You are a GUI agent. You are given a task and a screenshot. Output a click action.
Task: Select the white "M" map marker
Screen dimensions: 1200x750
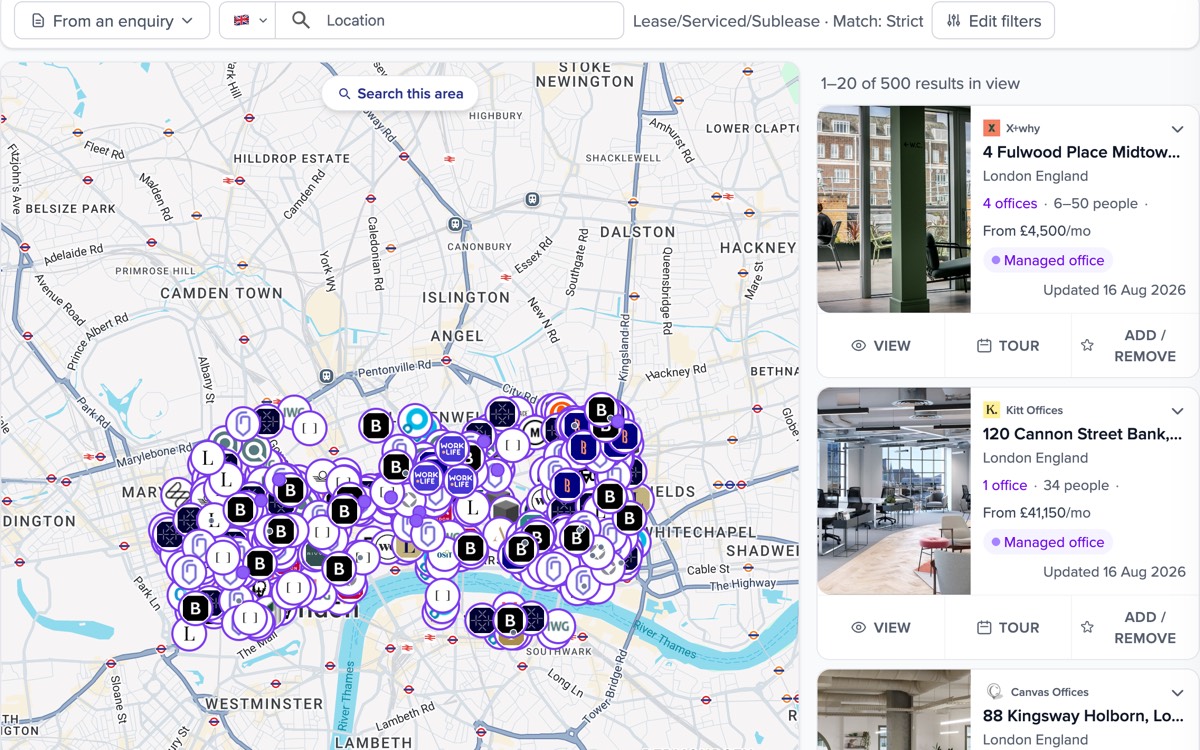tap(536, 433)
